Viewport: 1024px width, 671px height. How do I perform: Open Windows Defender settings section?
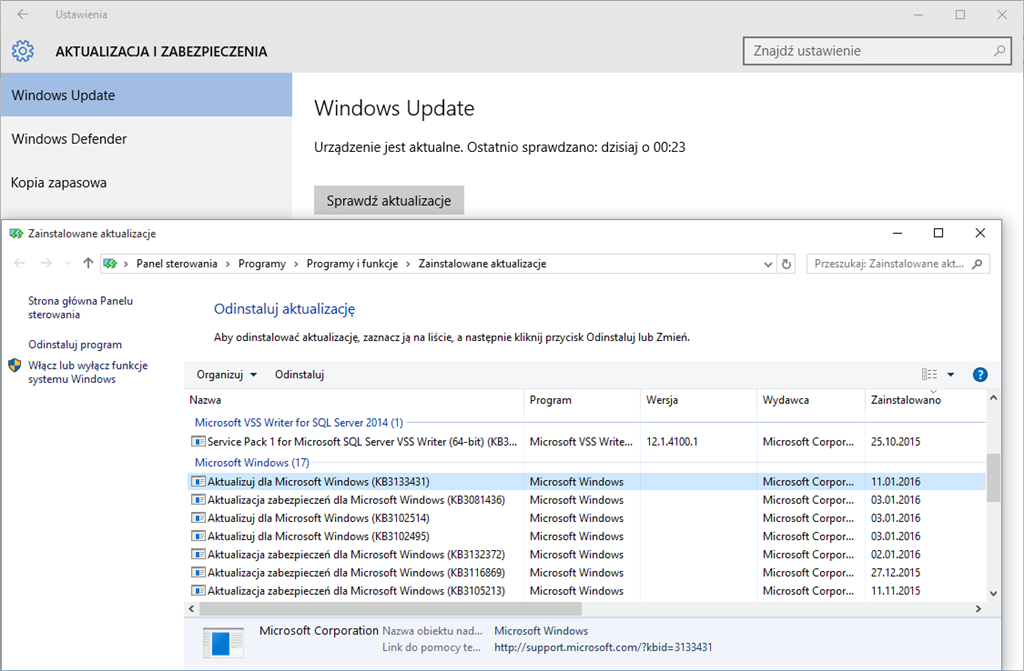(x=146, y=139)
